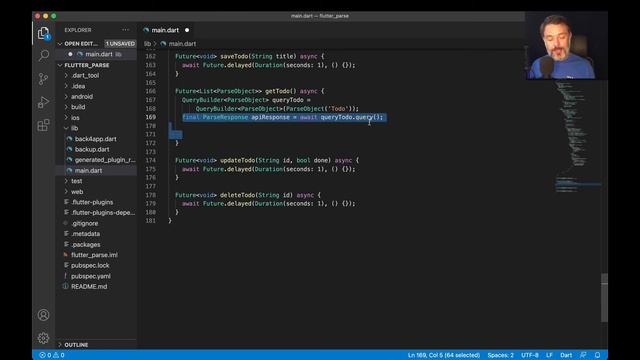Collapse the OPEN EDITORS section
Image resolution: width=640 pixels, height=360 pixels.
click(x=60, y=44)
